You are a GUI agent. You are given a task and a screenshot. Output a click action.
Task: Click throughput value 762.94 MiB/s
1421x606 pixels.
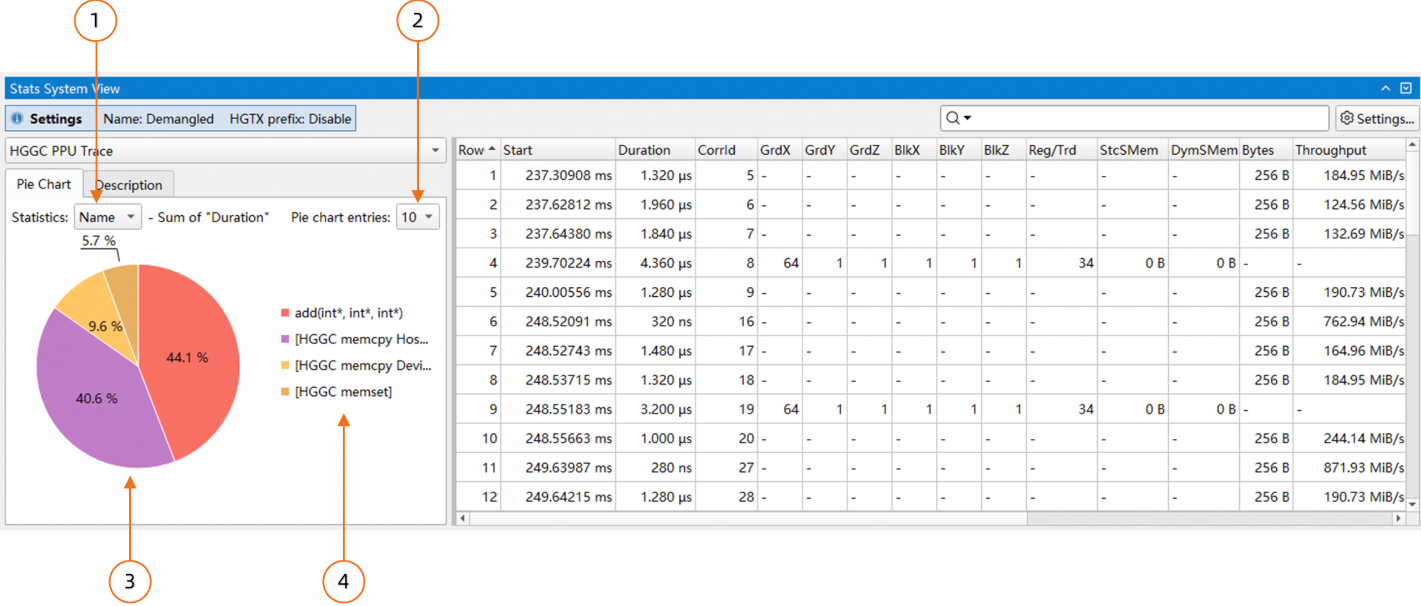1348,322
